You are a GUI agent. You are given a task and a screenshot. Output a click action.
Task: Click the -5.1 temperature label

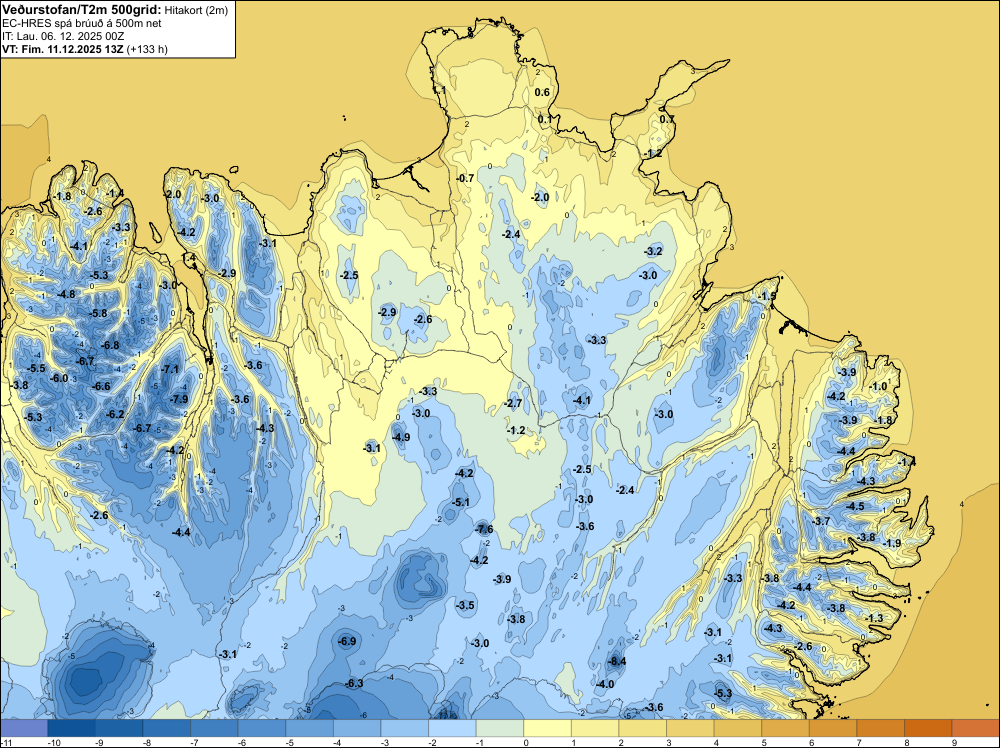click(461, 502)
